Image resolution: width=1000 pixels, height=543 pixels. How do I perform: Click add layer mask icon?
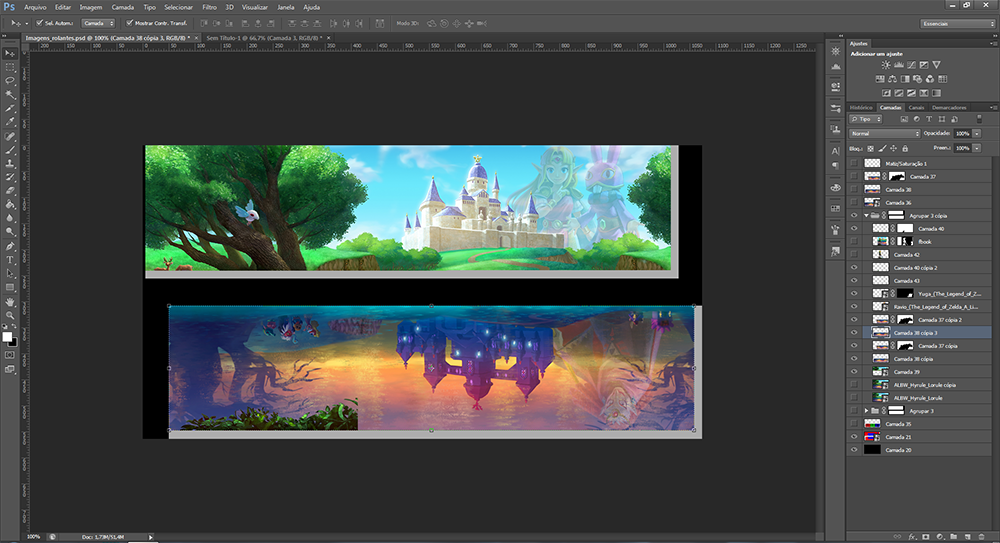point(925,537)
